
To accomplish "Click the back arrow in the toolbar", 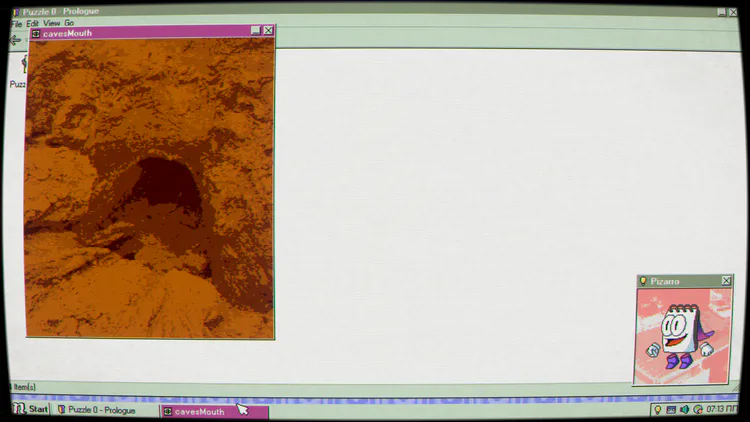I will [x=15, y=41].
